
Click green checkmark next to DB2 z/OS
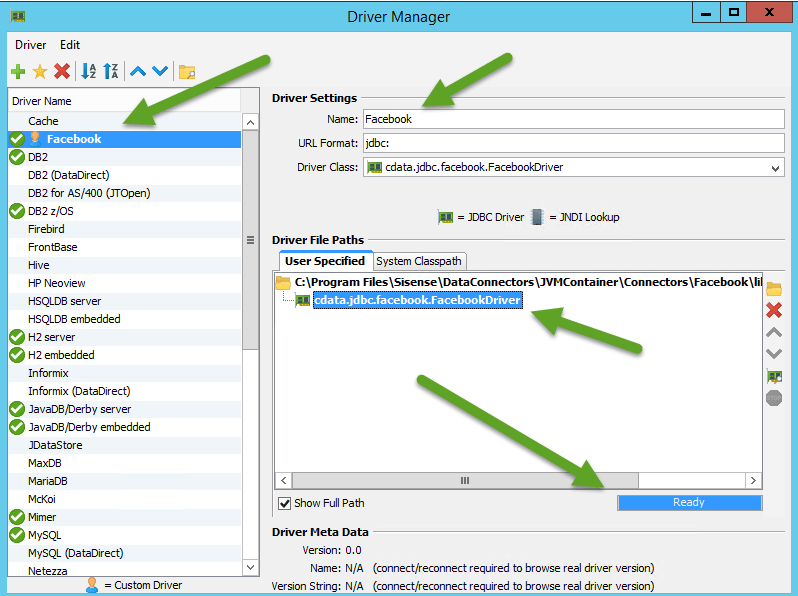point(17,211)
